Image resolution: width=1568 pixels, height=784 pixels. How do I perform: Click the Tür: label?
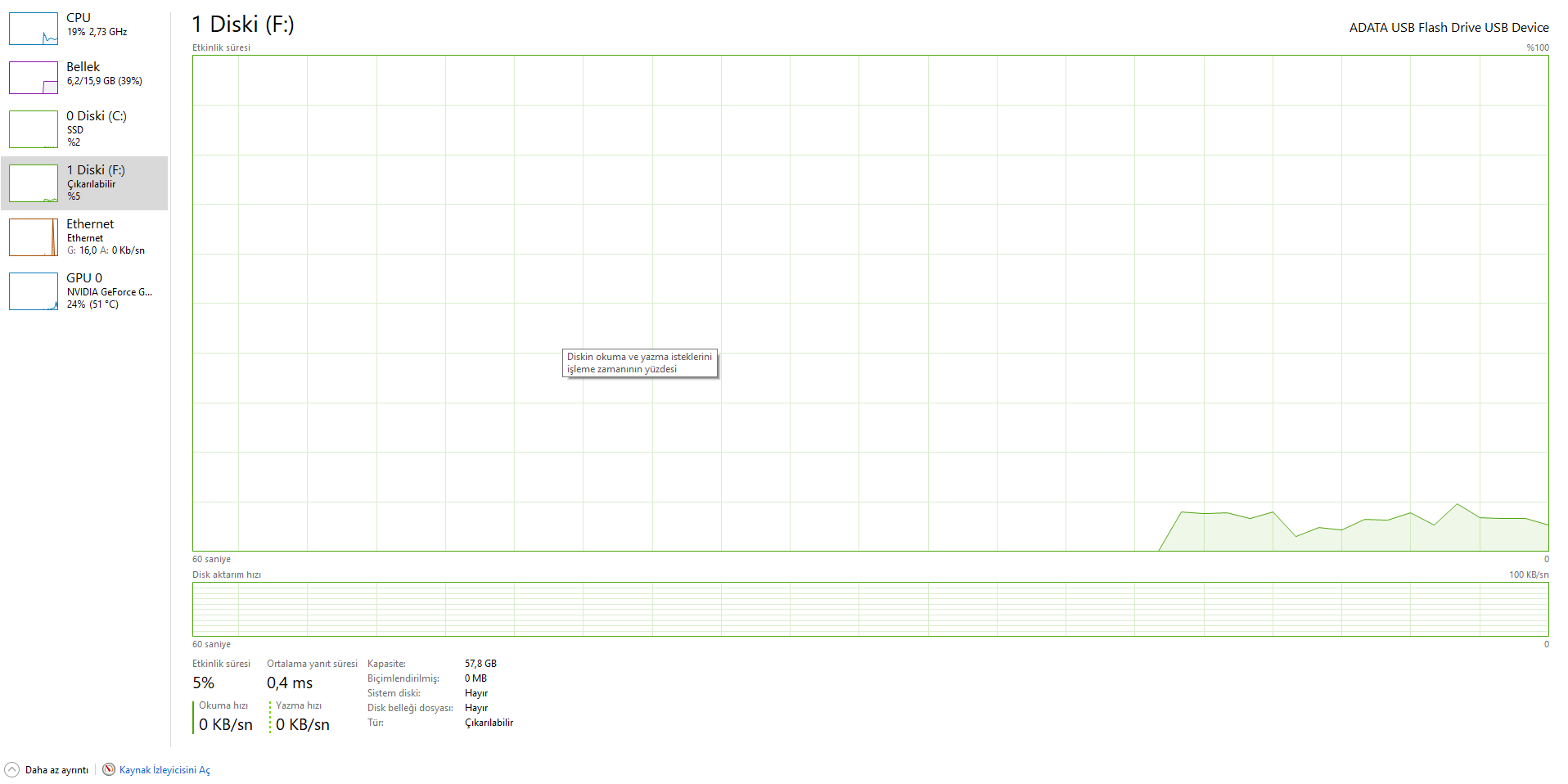point(376,723)
